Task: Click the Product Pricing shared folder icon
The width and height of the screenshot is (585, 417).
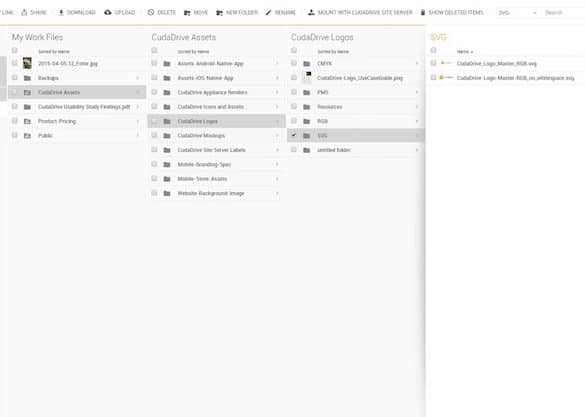Action: [27, 121]
